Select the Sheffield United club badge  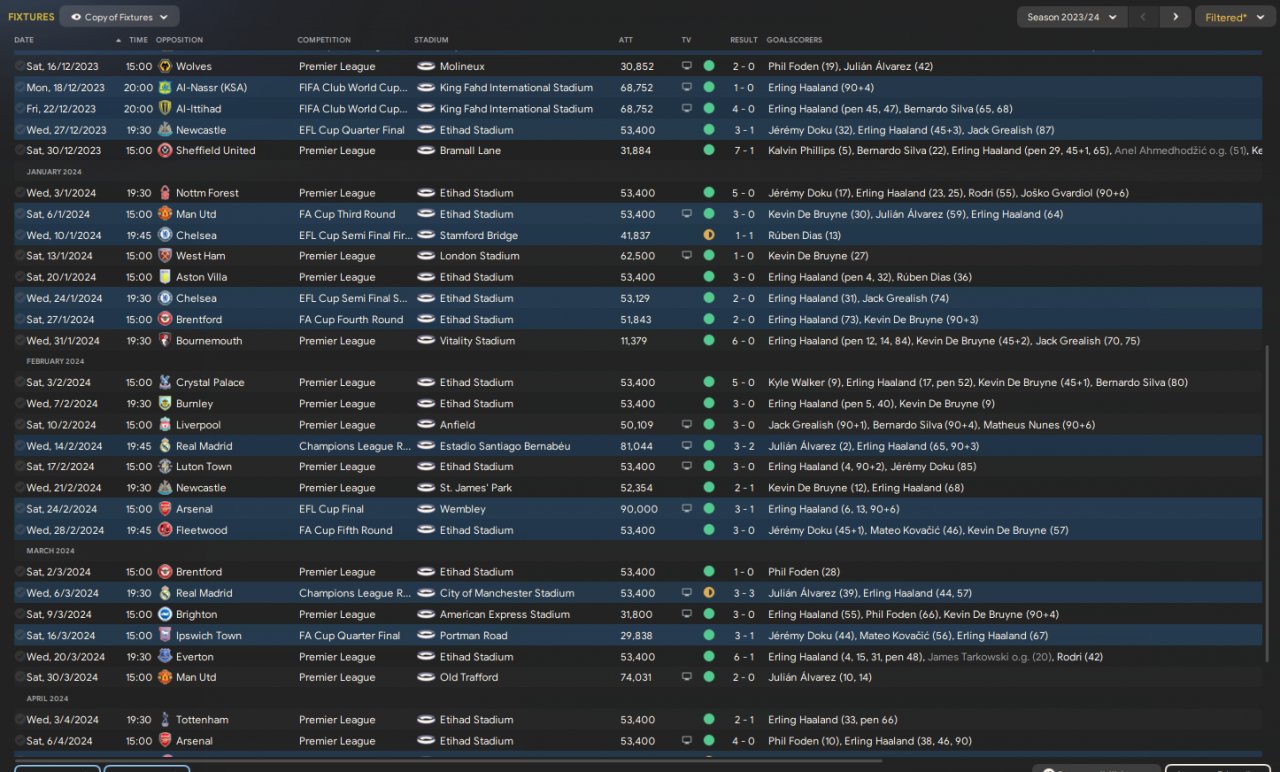164,150
